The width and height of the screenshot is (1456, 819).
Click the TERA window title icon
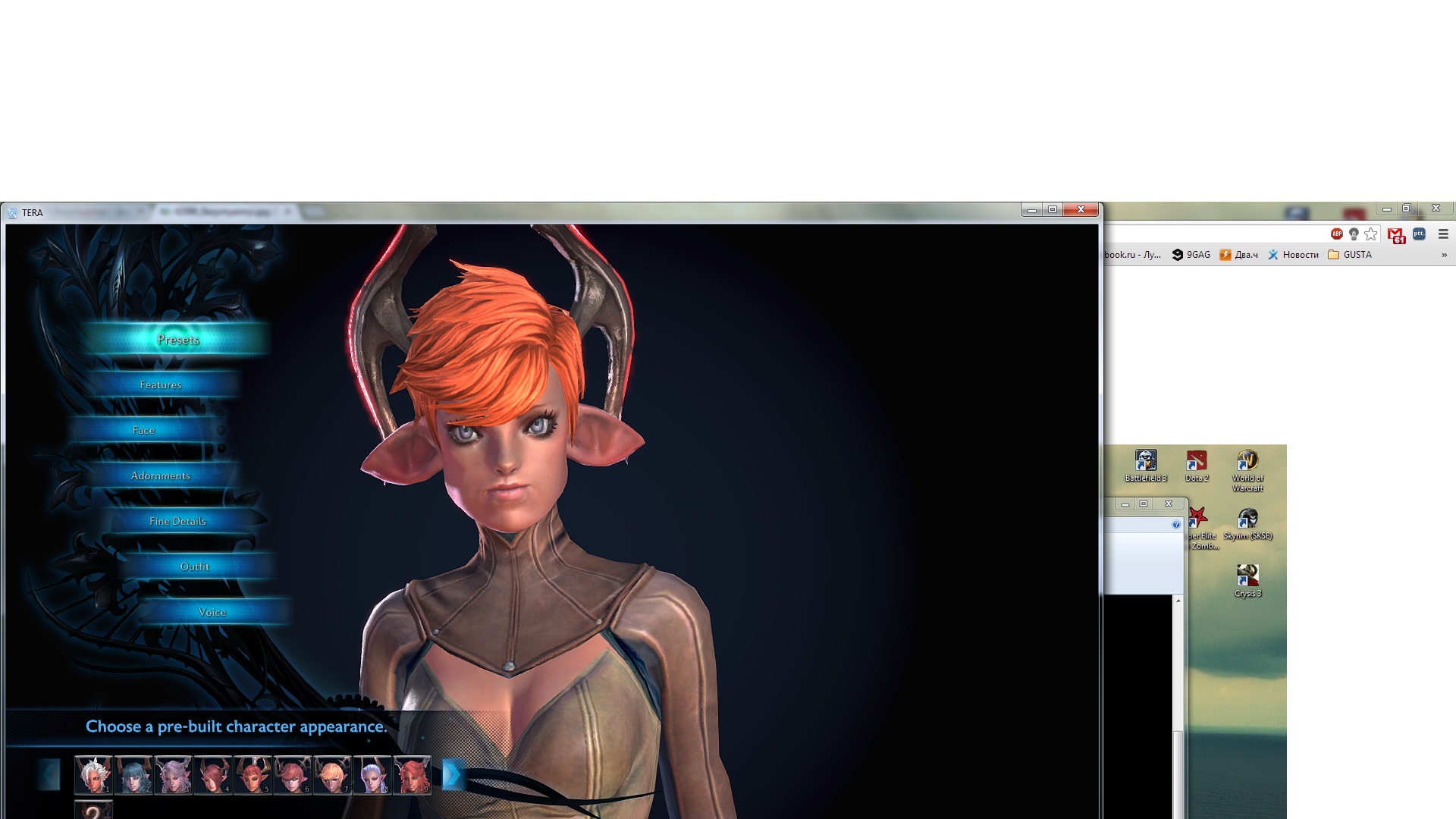point(12,212)
